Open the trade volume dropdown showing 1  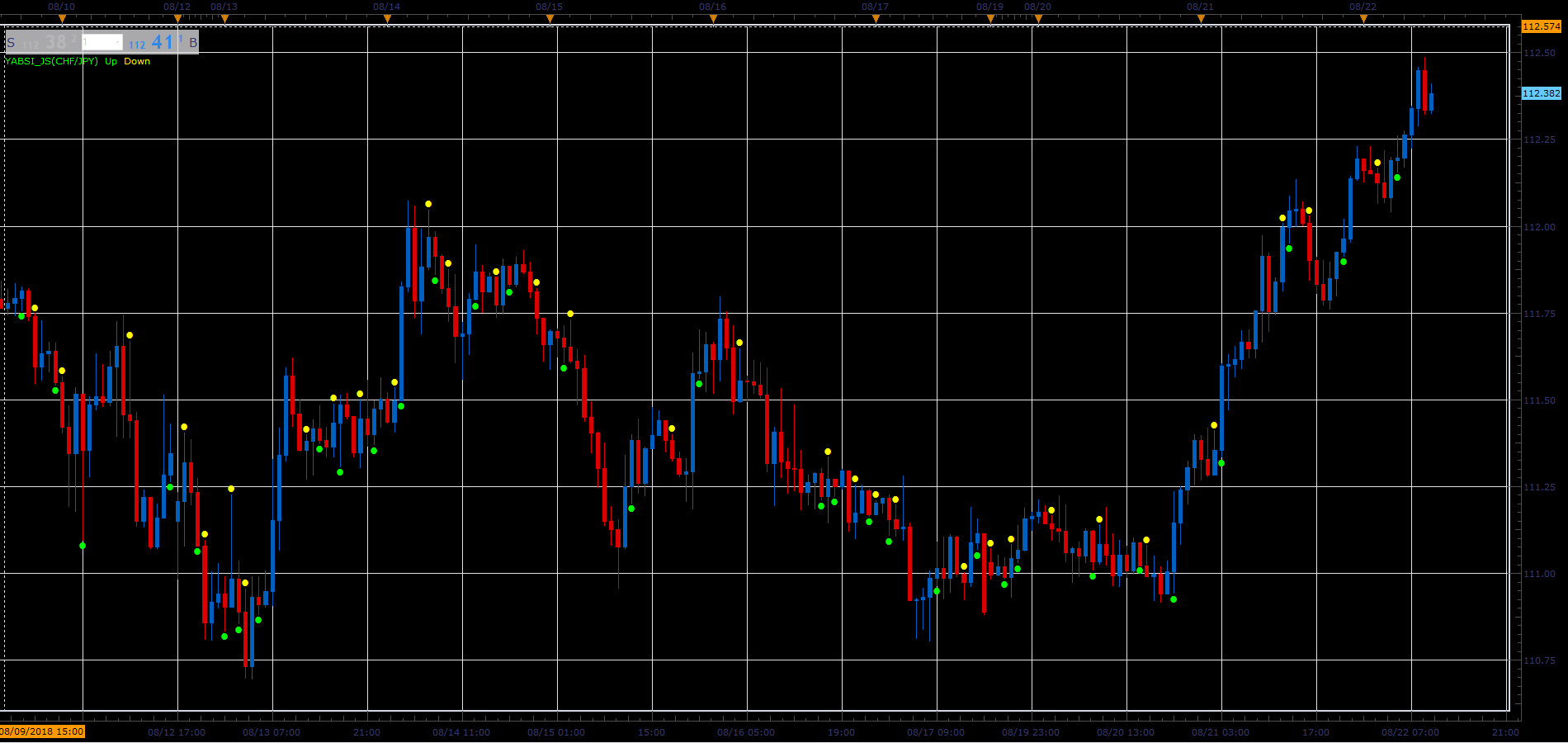pyautogui.click(x=102, y=42)
